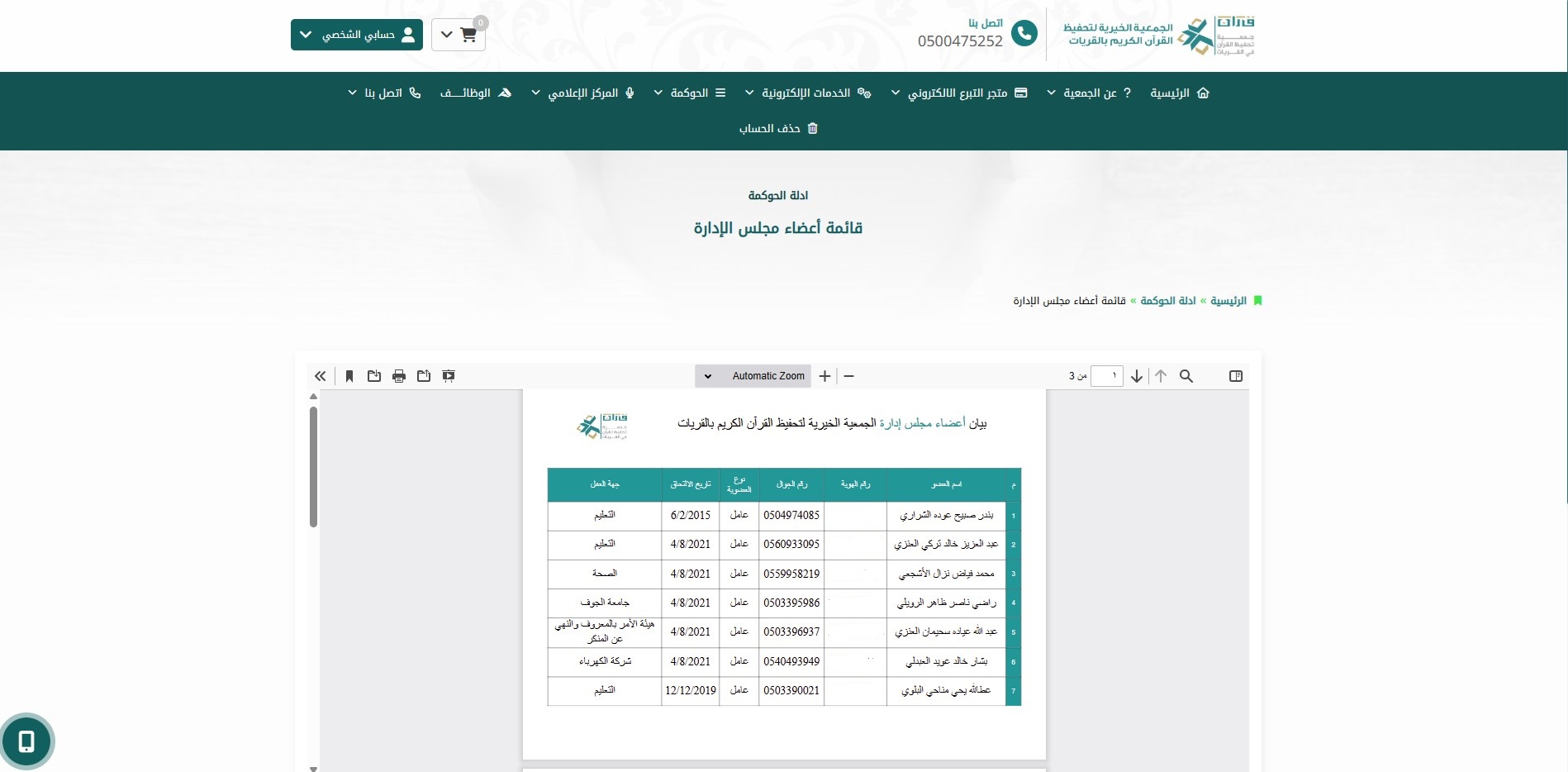Zoom out with the minus button

(x=848, y=376)
